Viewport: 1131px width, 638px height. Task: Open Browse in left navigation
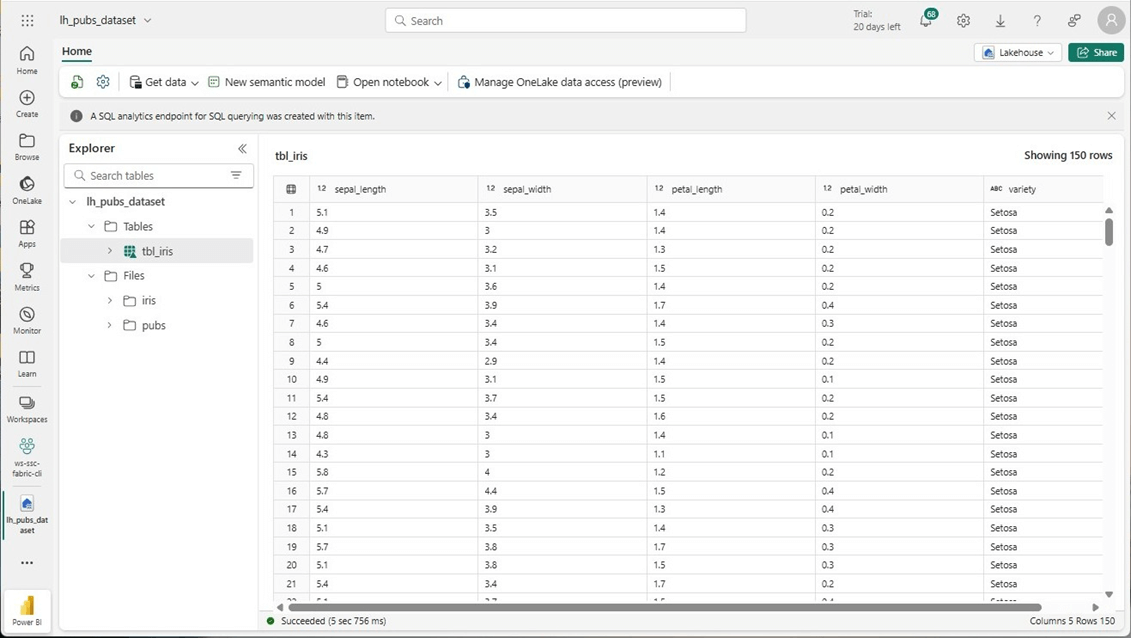point(27,147)
